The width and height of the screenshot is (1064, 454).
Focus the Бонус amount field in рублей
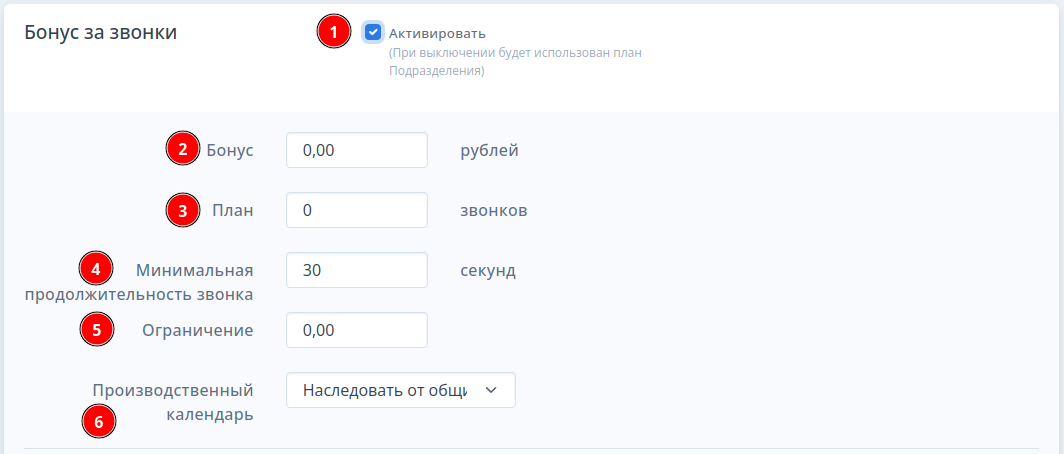coord(357,150)
